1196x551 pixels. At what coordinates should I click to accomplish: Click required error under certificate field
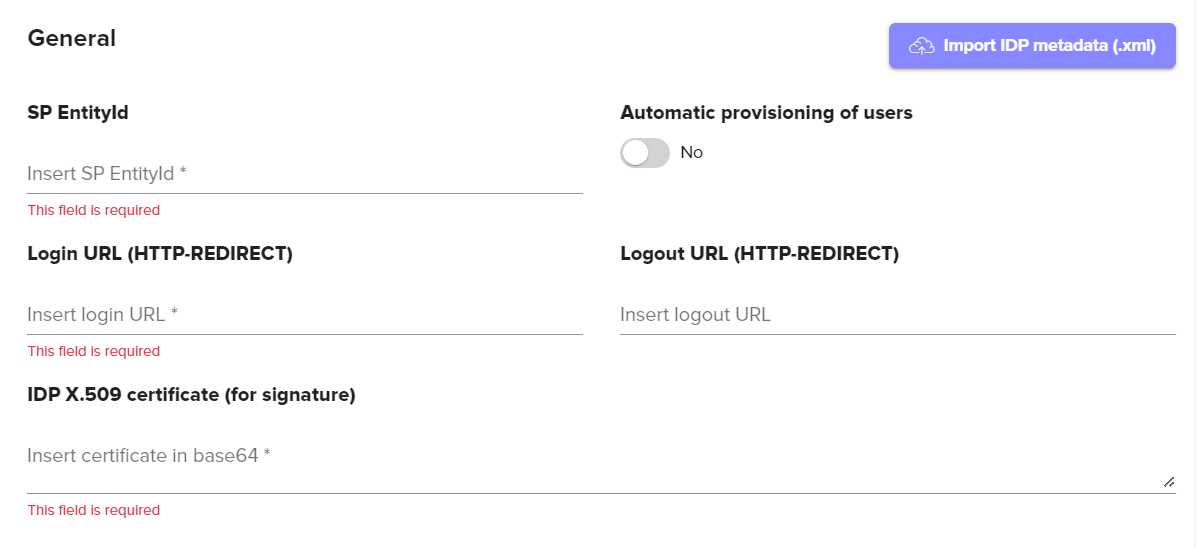[x=94, y=511]
